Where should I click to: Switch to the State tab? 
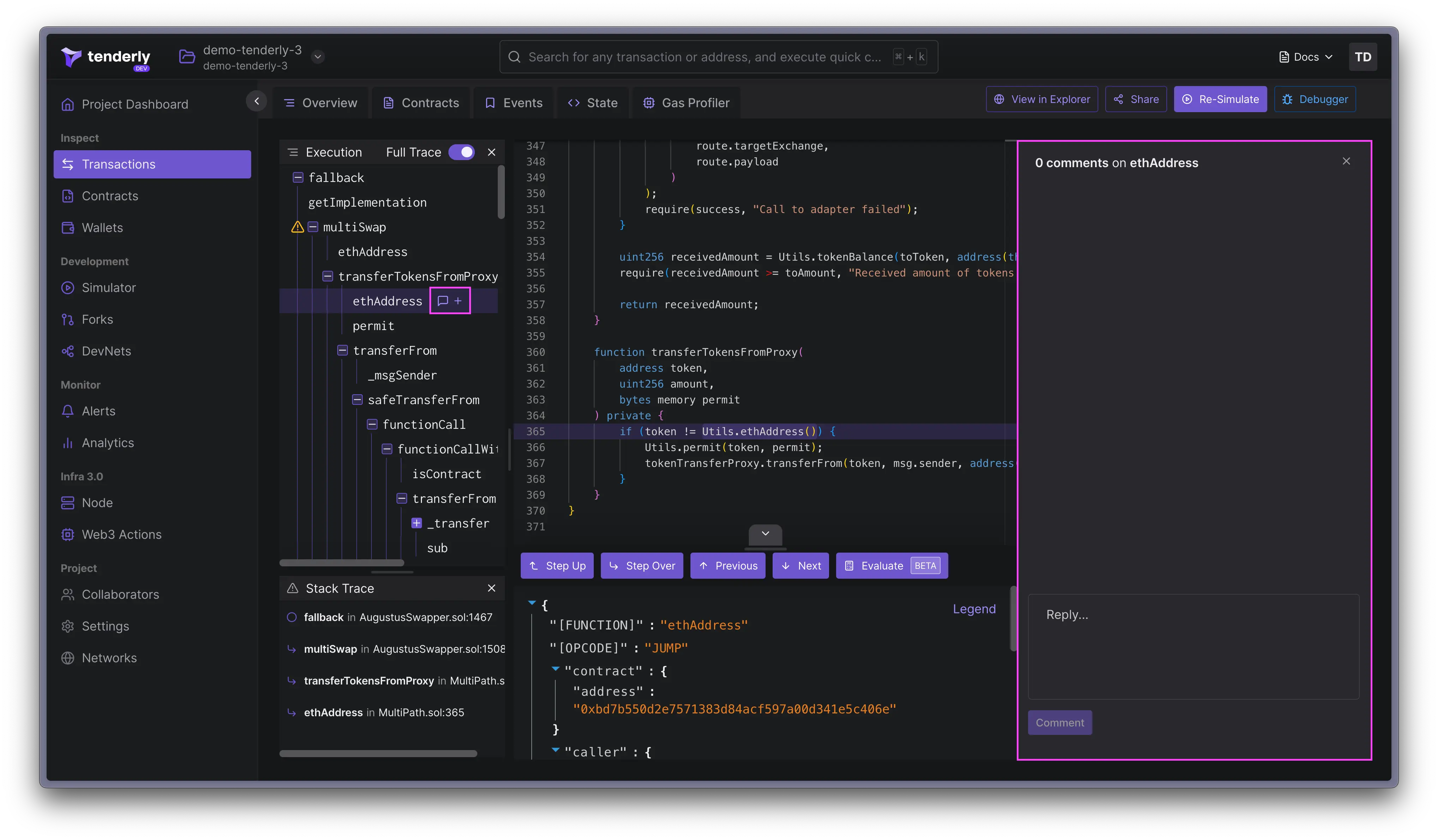593,103
